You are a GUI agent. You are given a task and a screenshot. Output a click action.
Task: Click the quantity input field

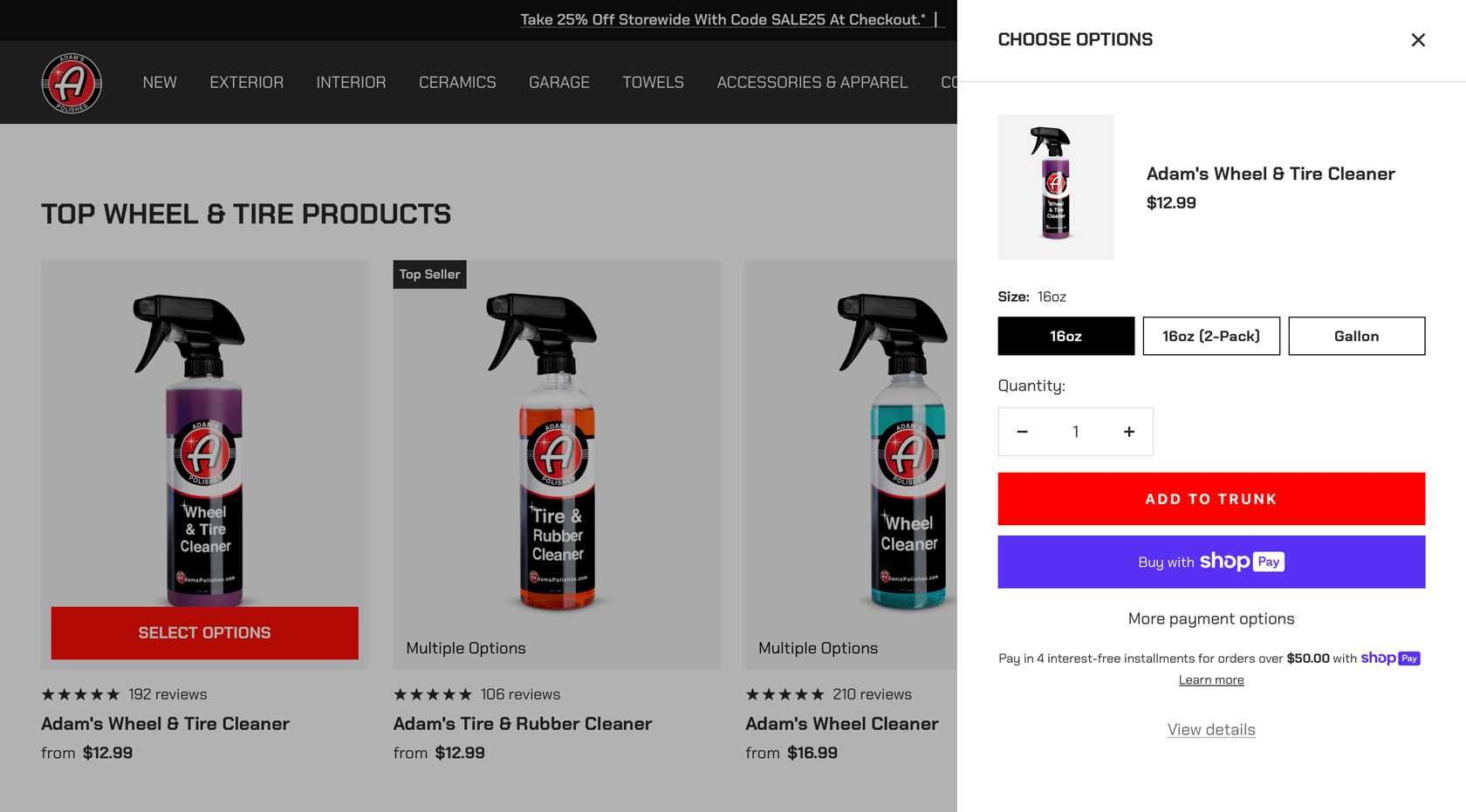coord(1075,432)
